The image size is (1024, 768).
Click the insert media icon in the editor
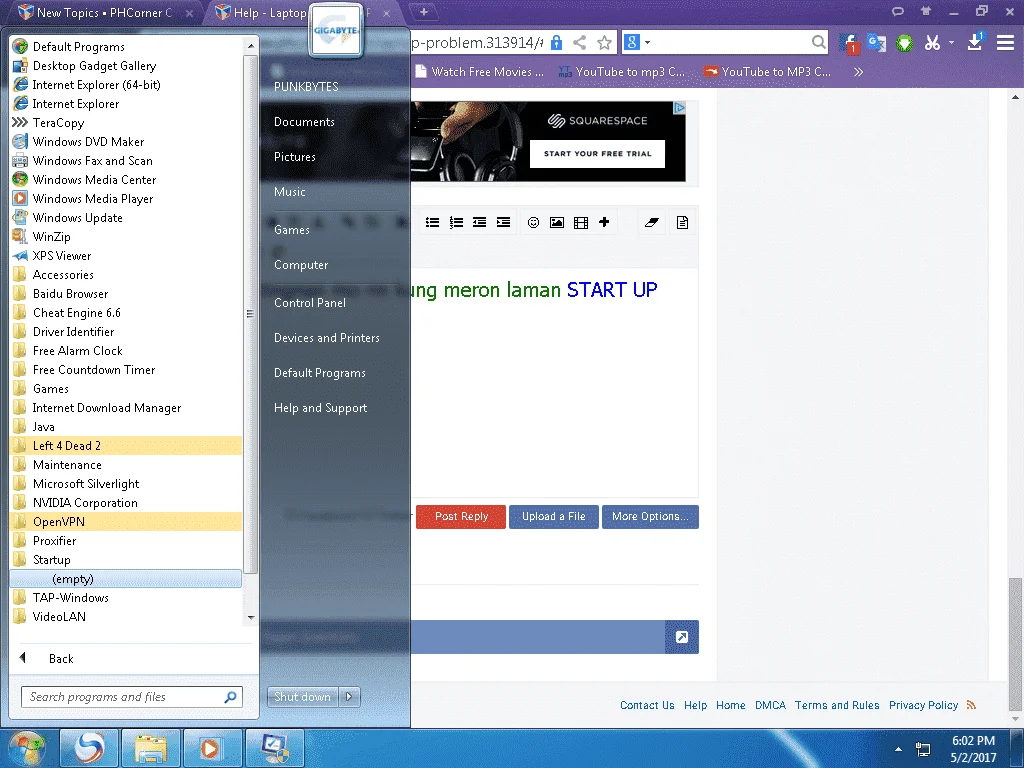[x=581, y=222]
